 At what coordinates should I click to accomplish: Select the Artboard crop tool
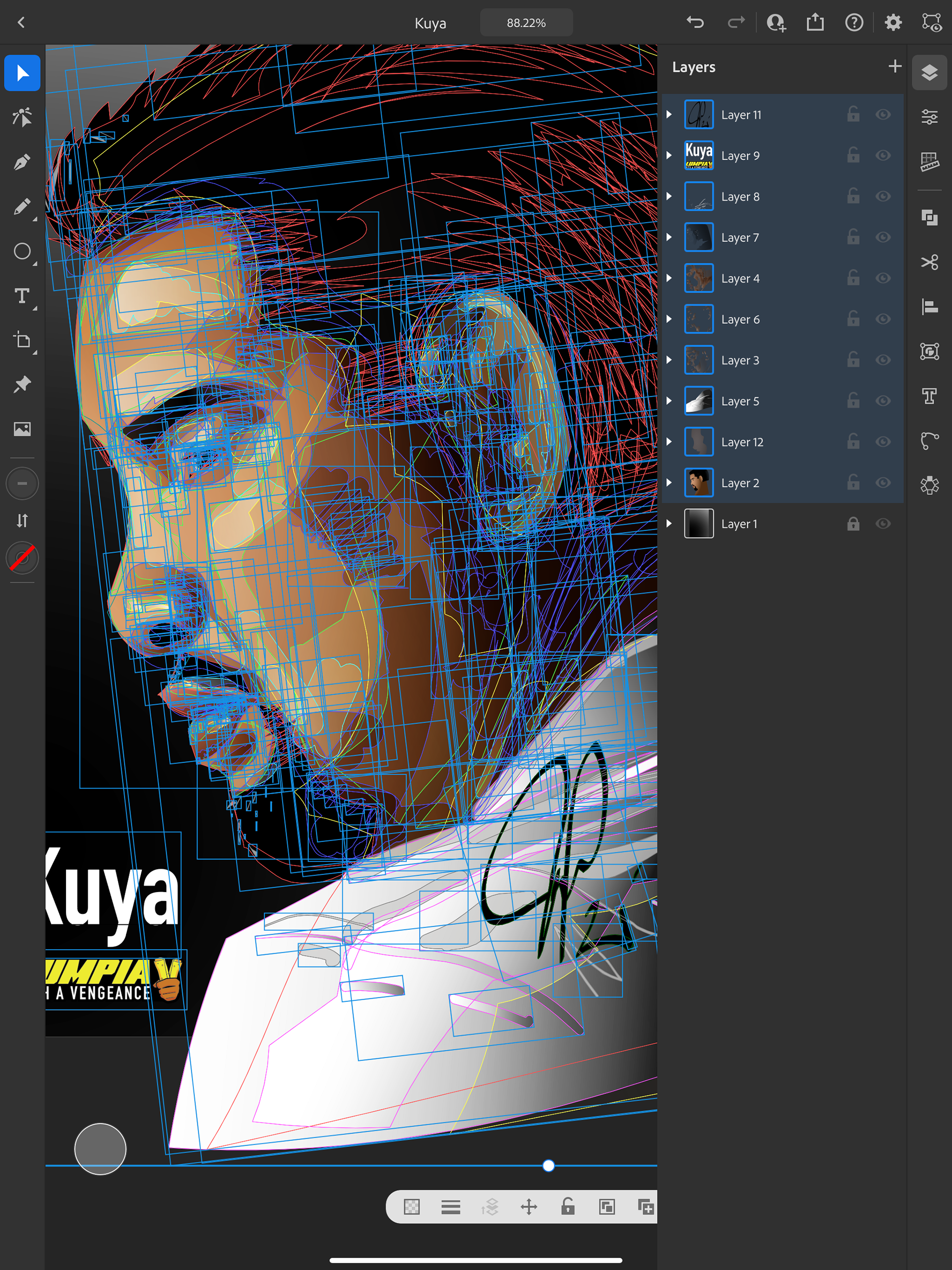[x=22, y=341]
